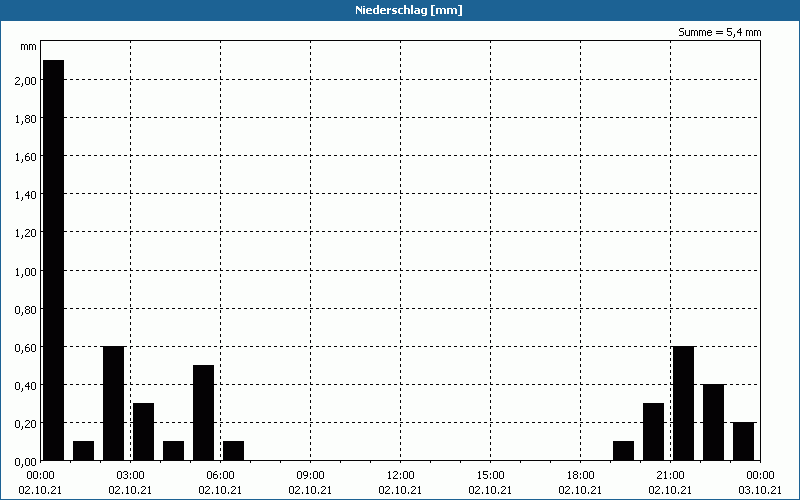Screen dimensions: 800x500
Task: Click the 0,60 y-axis value
Action: (26, 347)
